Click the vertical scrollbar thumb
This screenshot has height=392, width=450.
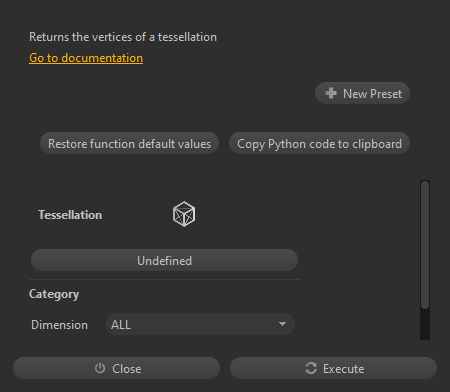pyautogui.click(x=425, y=245)
